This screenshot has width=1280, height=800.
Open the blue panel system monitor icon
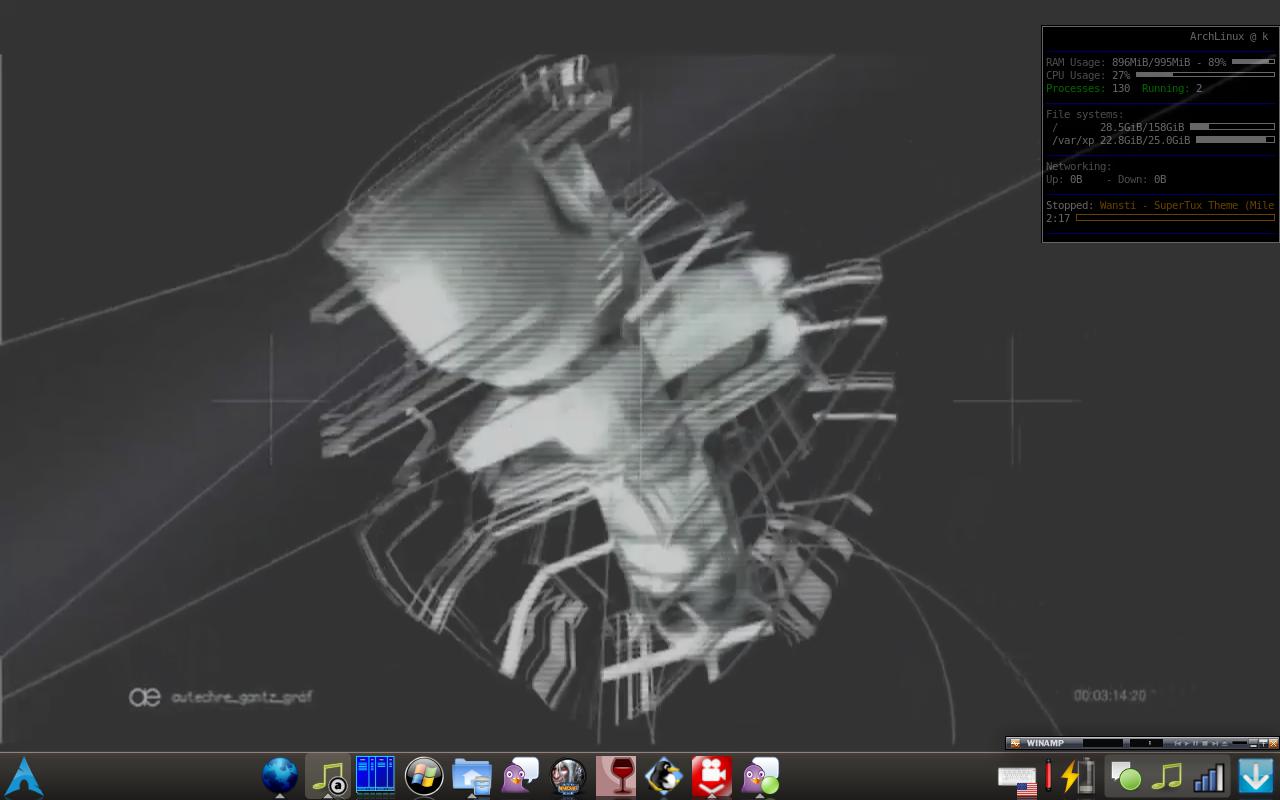(x=376, y=776)
